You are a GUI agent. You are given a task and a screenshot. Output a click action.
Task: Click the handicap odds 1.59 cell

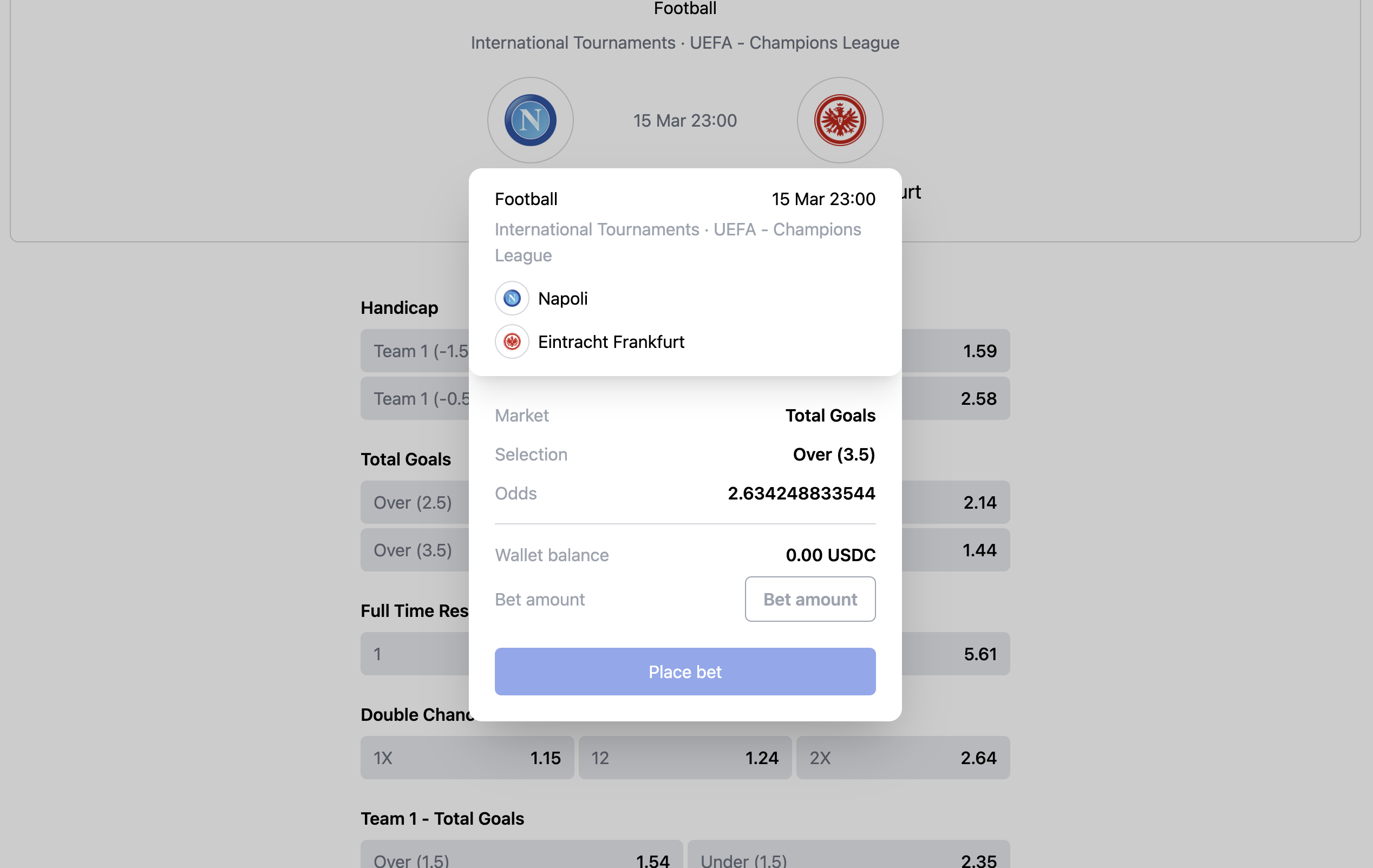956,351
